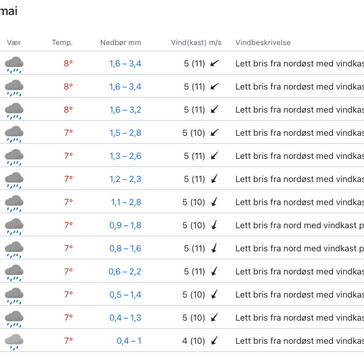Click the rain icon in the 1,1 – 2,8 row
Viewport: 364px width, 364px height.
pos(14,203)
